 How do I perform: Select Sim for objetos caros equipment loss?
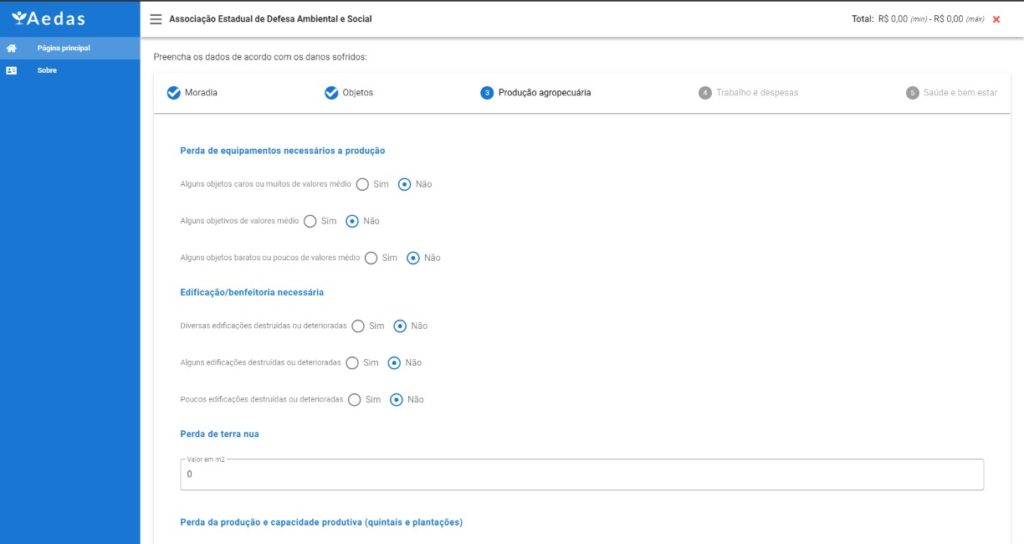click(x=363, y=184)
